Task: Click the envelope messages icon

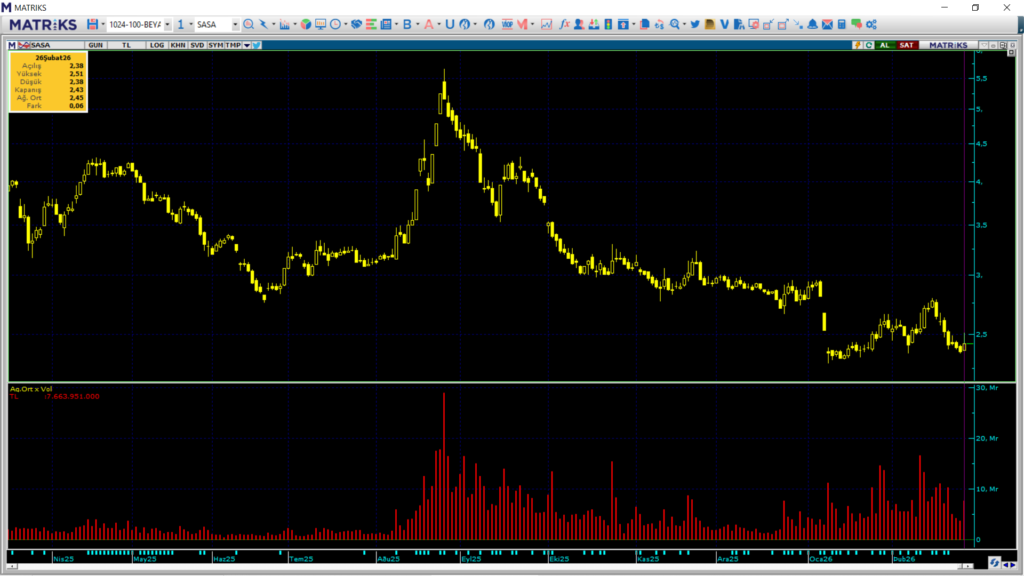Action: point(827,24)
